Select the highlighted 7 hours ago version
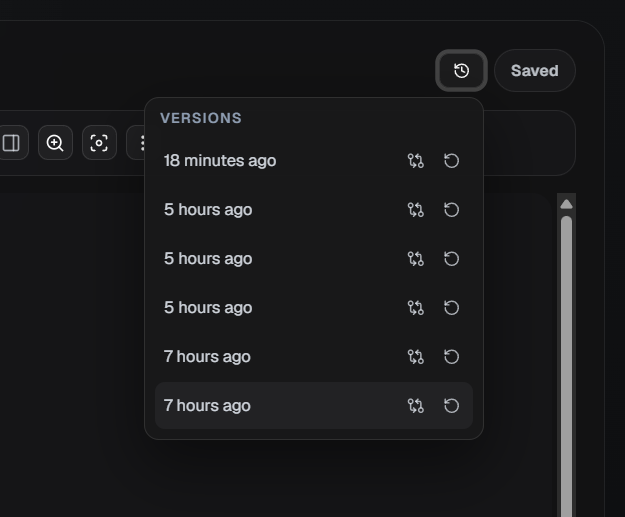Screen dimensions: 625x517 click(x=314, y=406)
